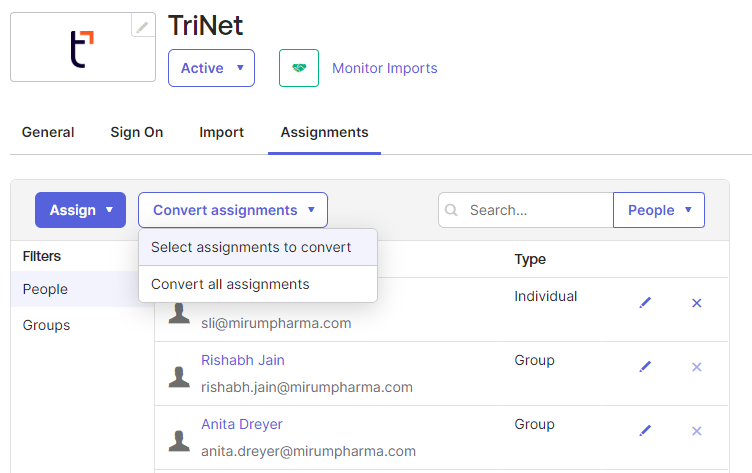Click the sli@mirumpharma.com email text
The width and height of the screenshot is (752, 473).
(276, 323)
